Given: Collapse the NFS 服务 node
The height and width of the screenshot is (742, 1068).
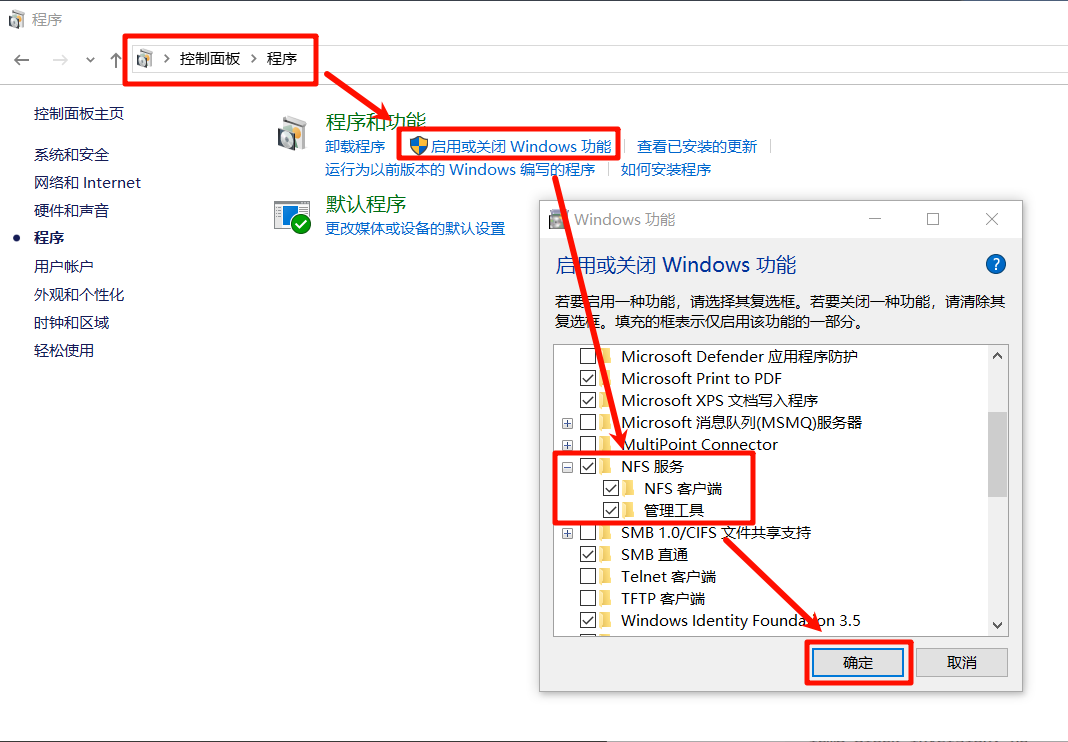Looking at the screenshot, I should (x=567, y=467).
